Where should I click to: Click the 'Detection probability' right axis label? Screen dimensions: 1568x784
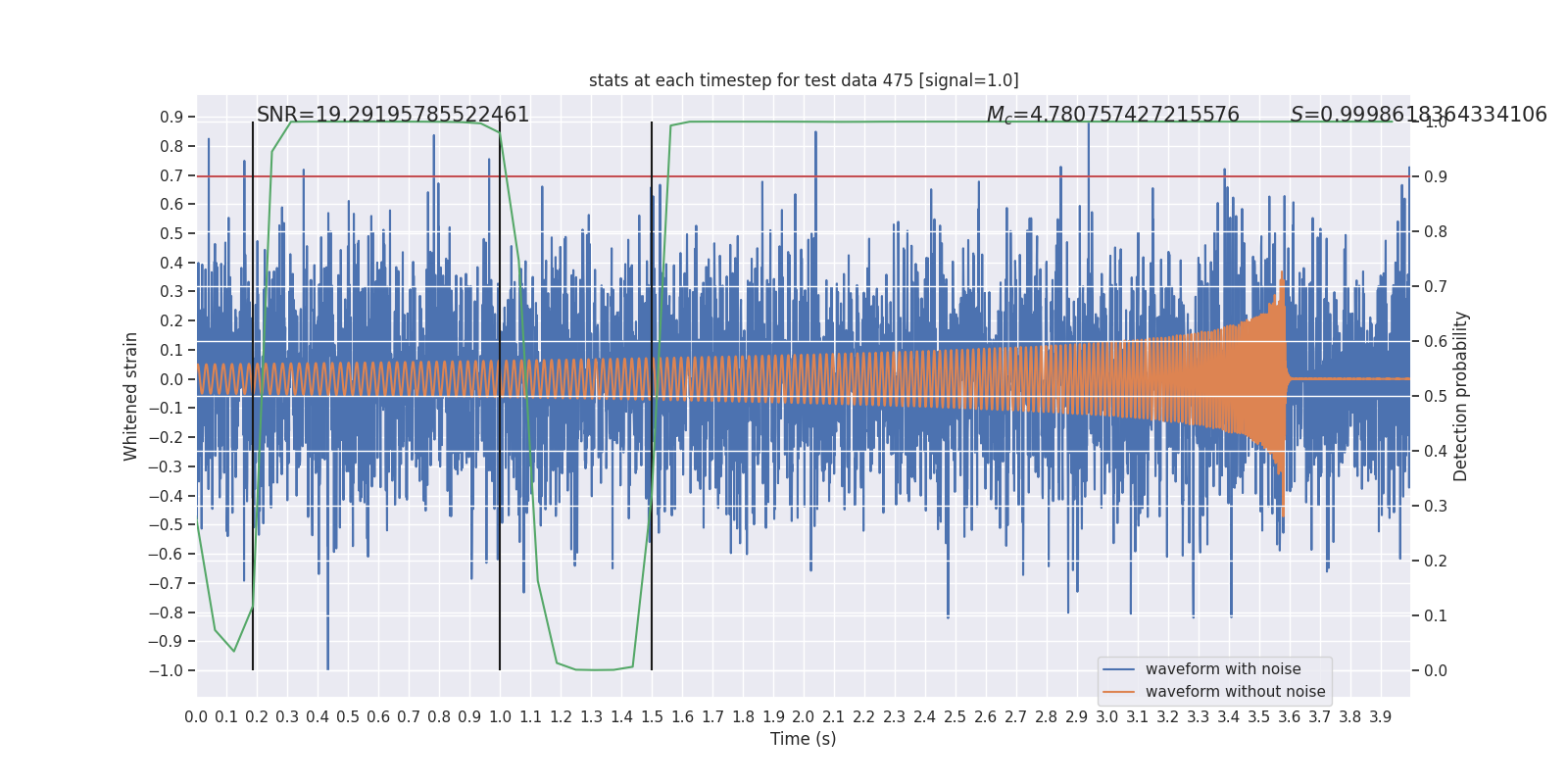pos(1461,396)
